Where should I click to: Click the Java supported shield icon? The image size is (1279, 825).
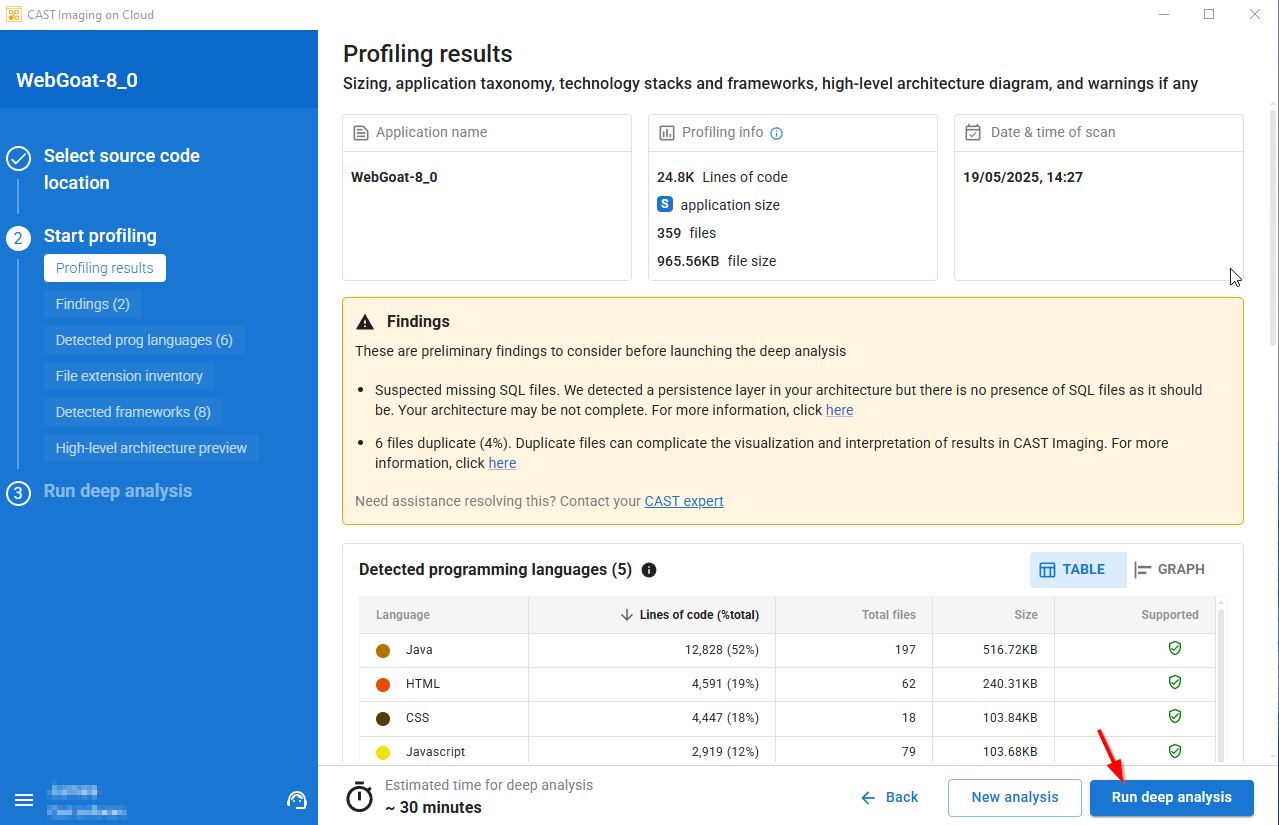coord(1175,649)
